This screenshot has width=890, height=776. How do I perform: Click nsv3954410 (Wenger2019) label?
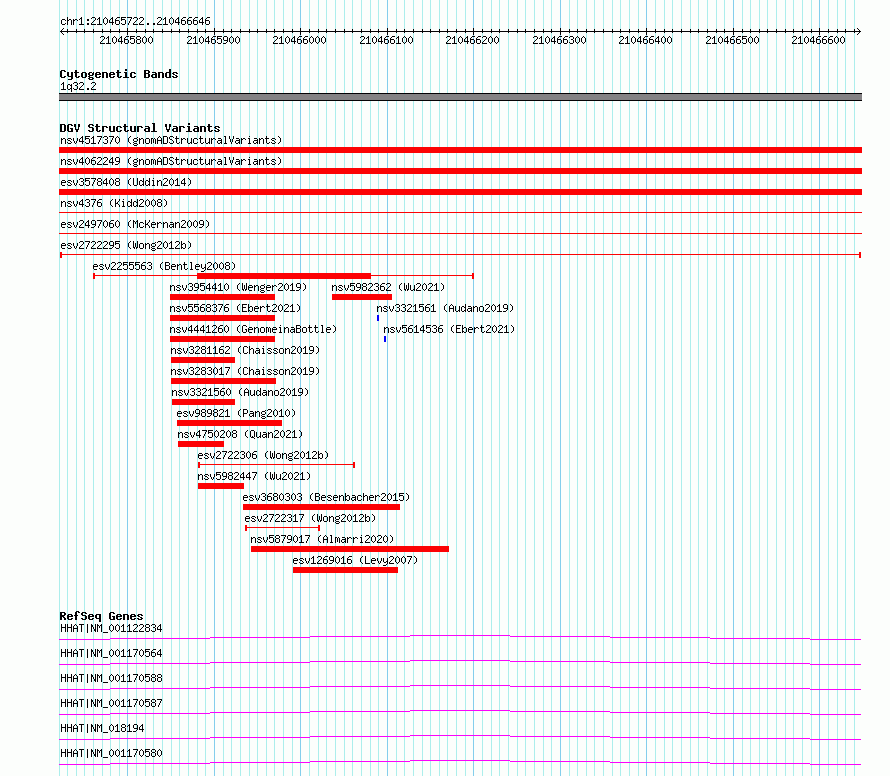238,287
